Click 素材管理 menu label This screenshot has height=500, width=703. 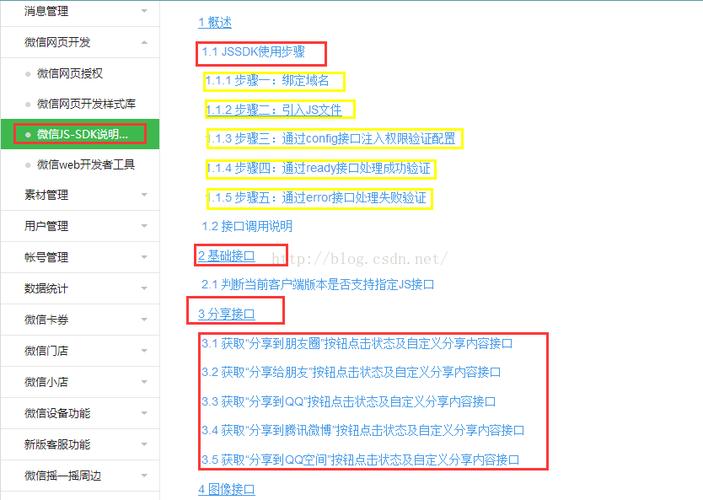click(x=46, y=195)
